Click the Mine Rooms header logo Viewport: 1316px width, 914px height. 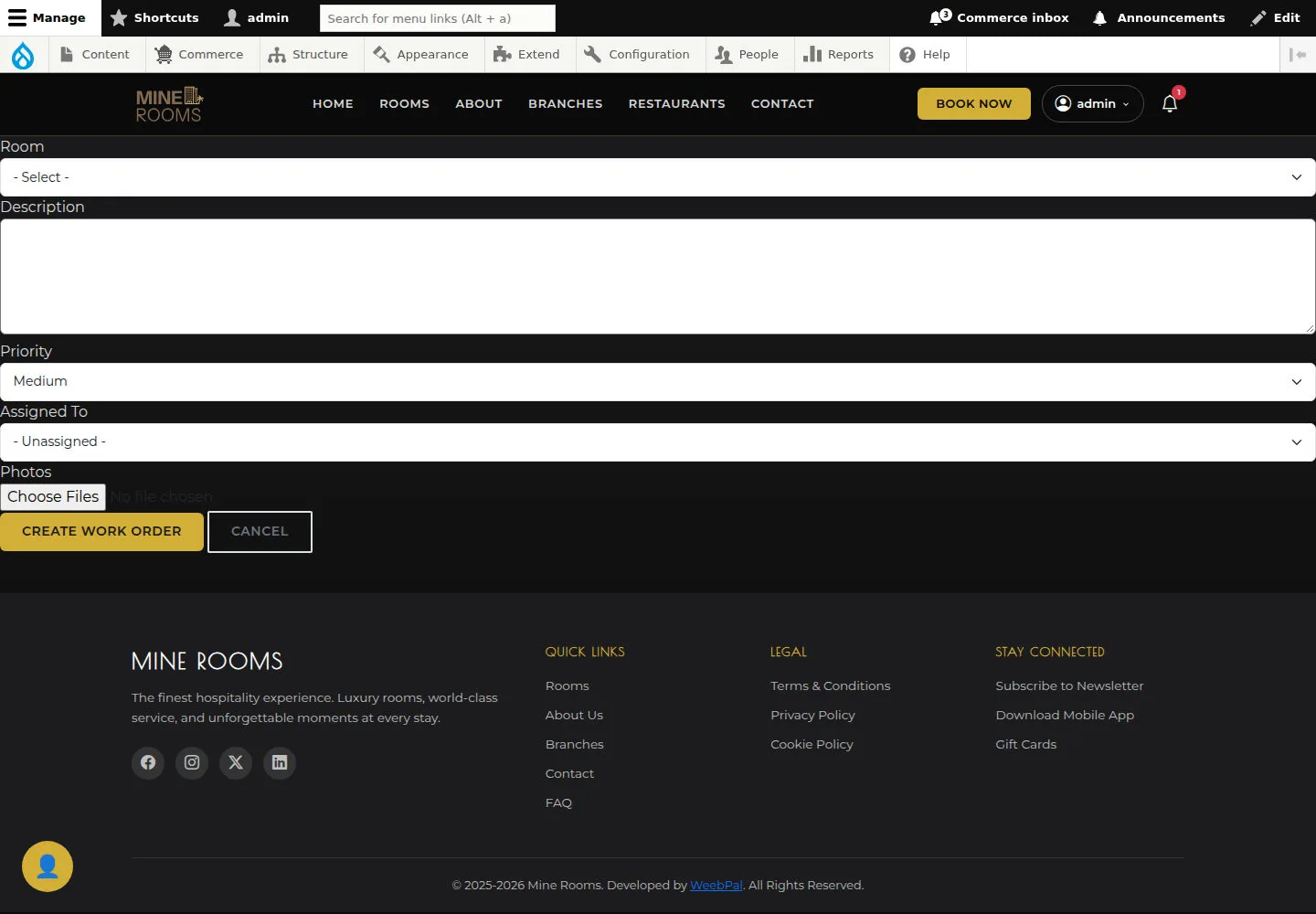point(169,104)
